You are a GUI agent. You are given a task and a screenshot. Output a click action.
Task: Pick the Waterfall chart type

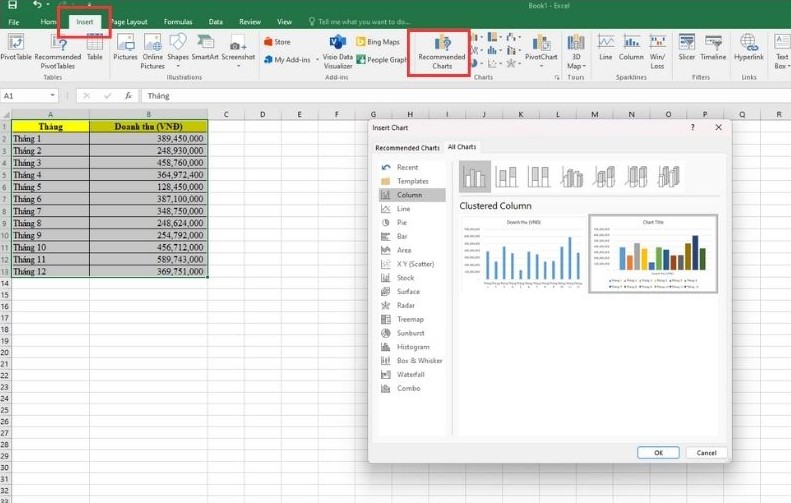410,374
